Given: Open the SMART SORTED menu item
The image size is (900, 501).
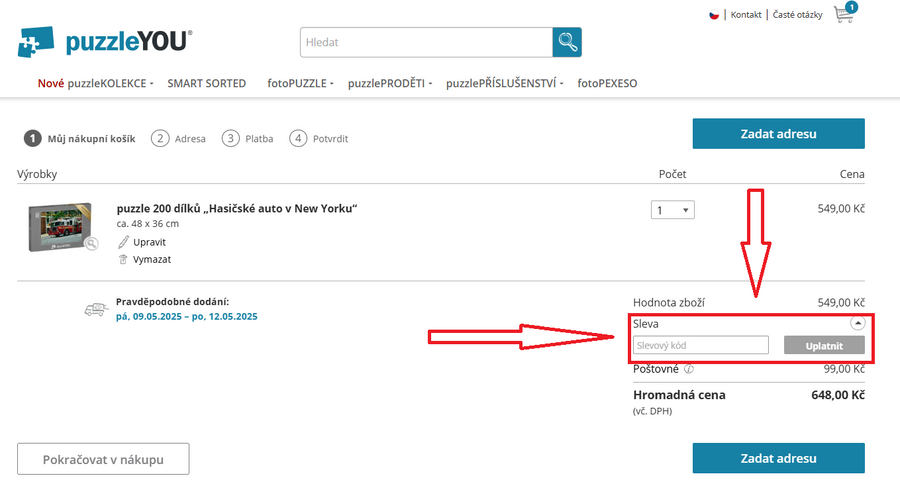Looking at the screenshot, I should tap(206, 84).
